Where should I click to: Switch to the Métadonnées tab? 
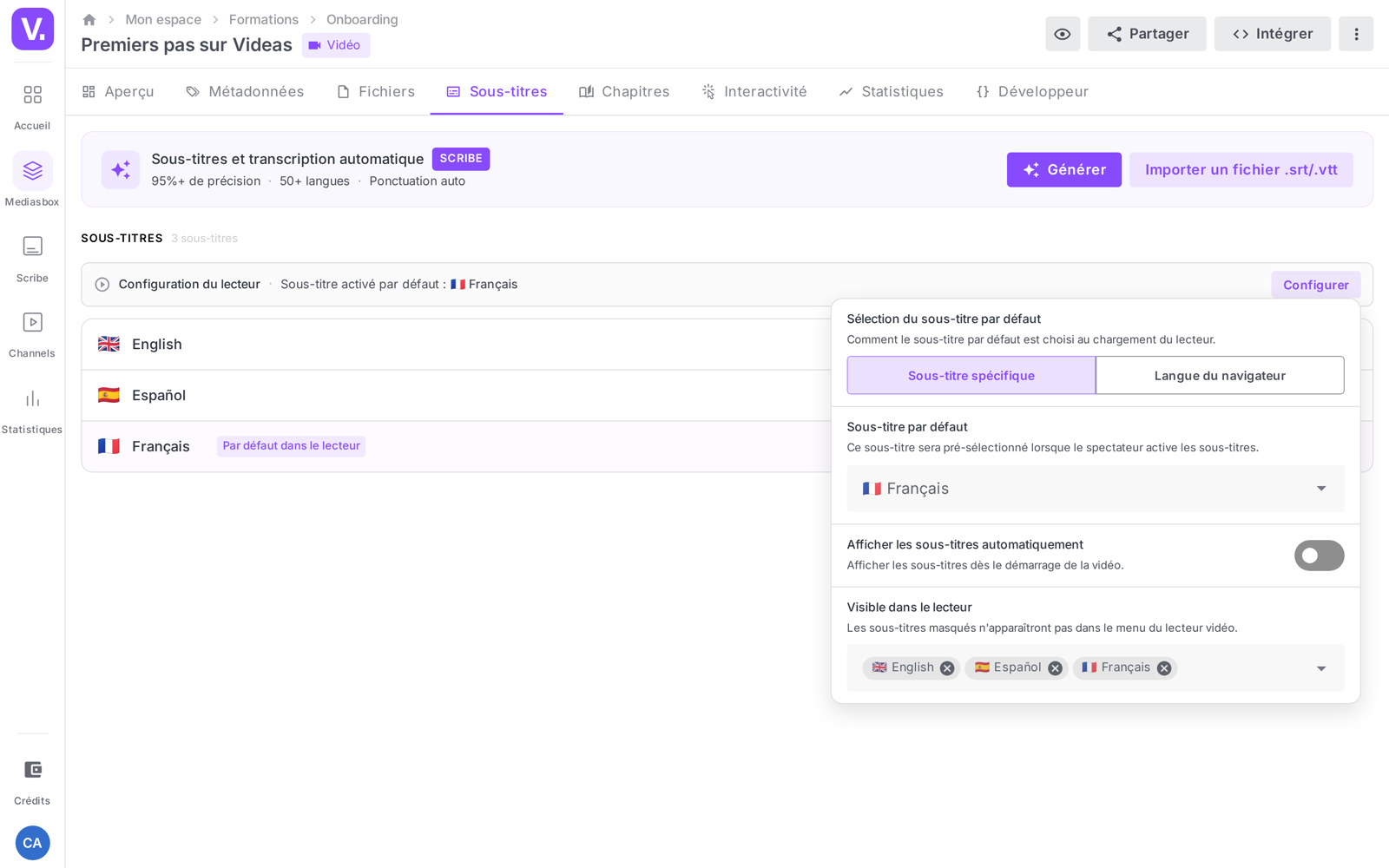pyautogui.click(x=245, y=92)
